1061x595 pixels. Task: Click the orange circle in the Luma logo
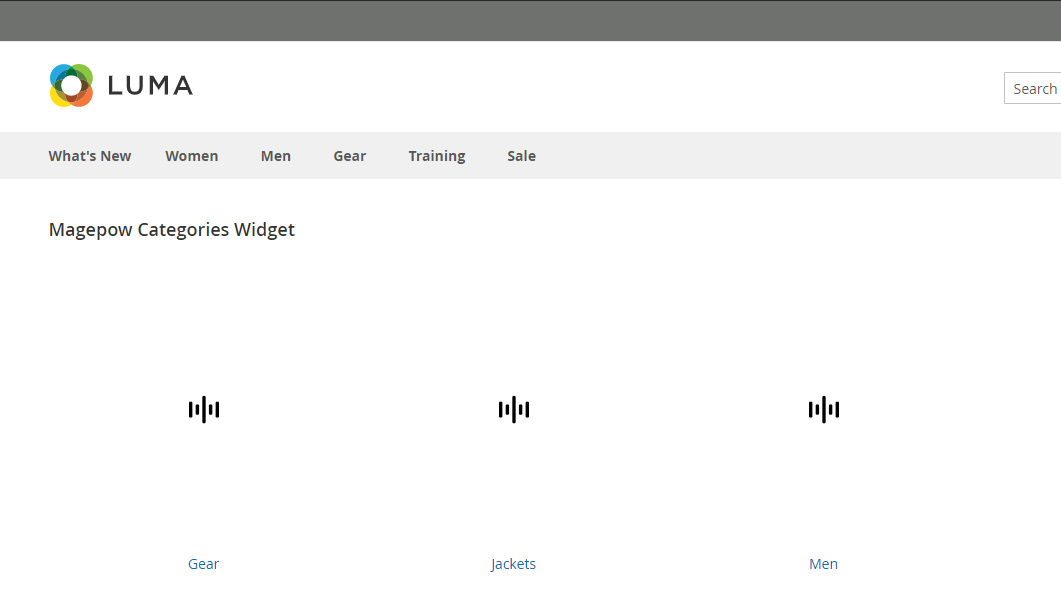click(x=83, y=96)
